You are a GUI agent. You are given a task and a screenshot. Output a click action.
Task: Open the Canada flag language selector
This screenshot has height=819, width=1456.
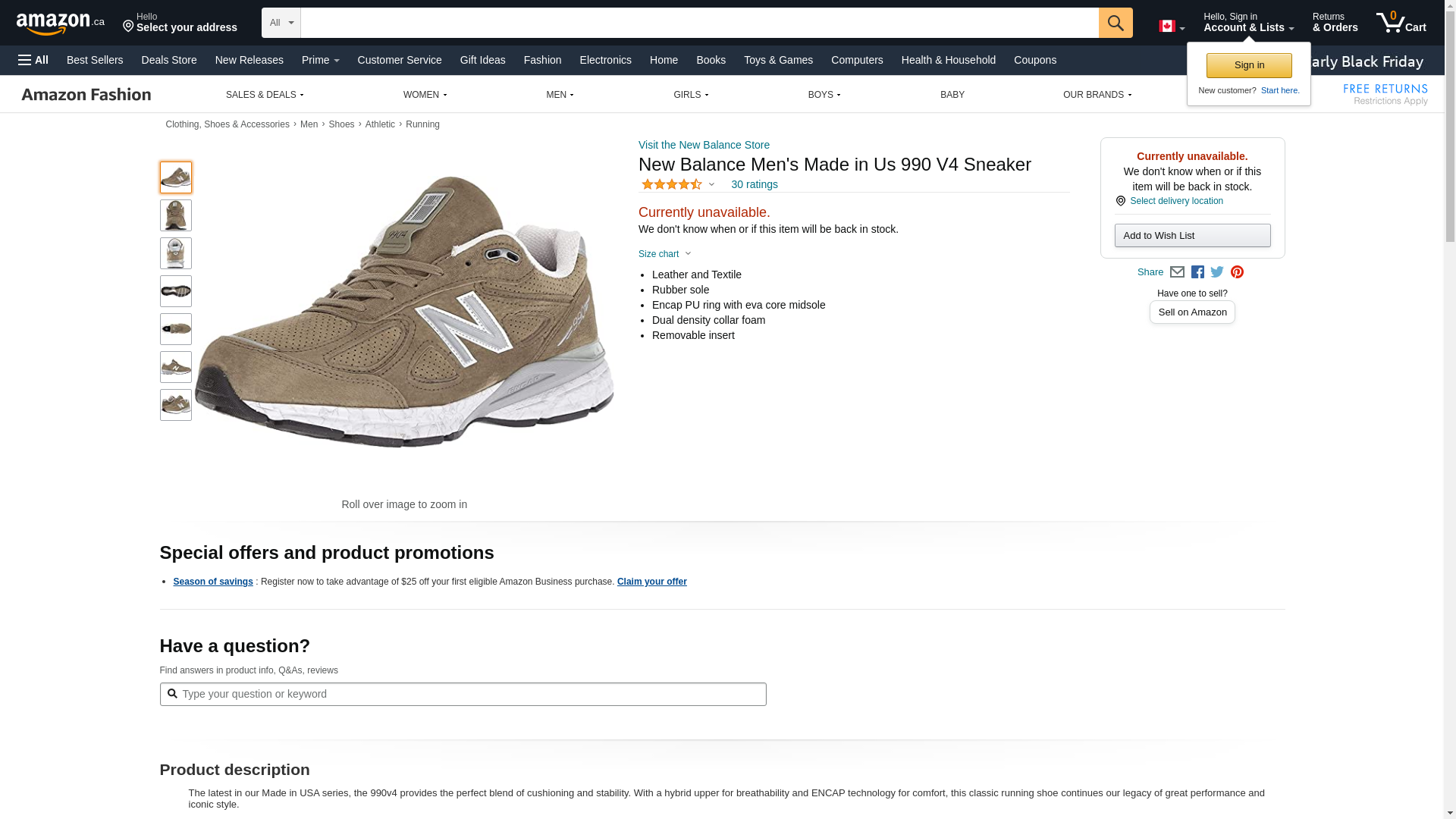click(1171, 27)
